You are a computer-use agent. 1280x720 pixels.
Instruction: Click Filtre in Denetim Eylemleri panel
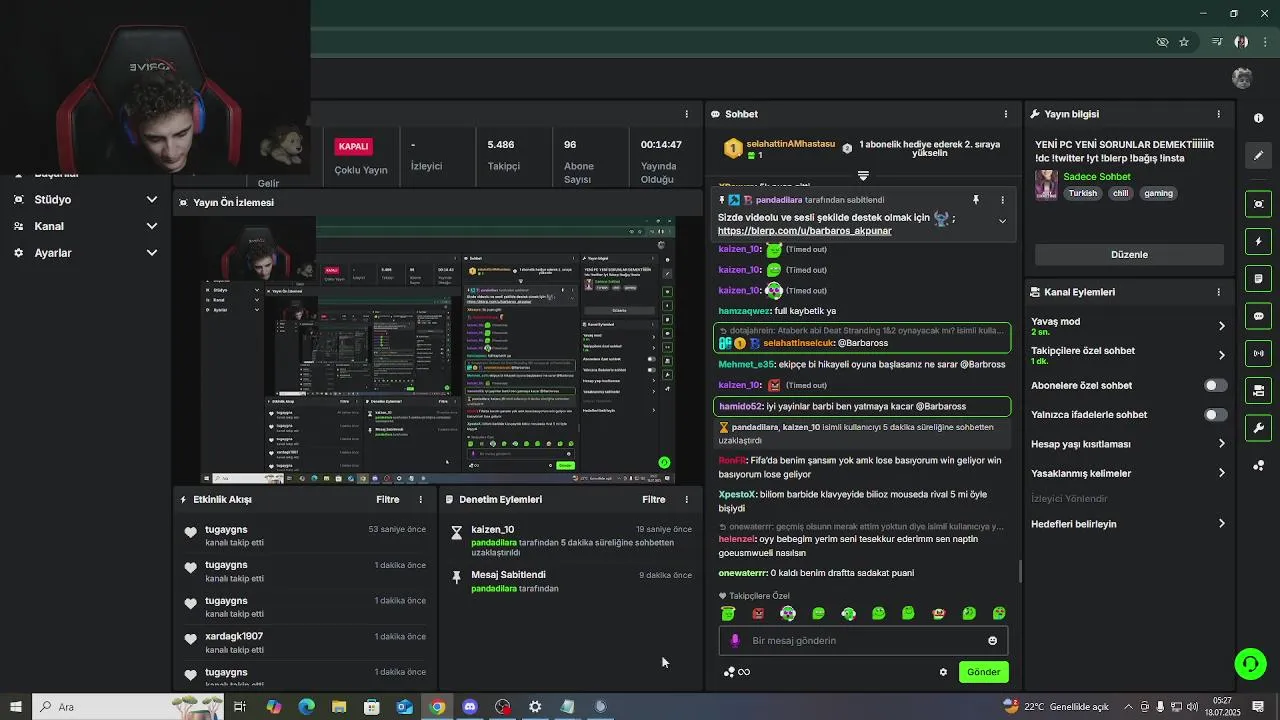[653, 499]
